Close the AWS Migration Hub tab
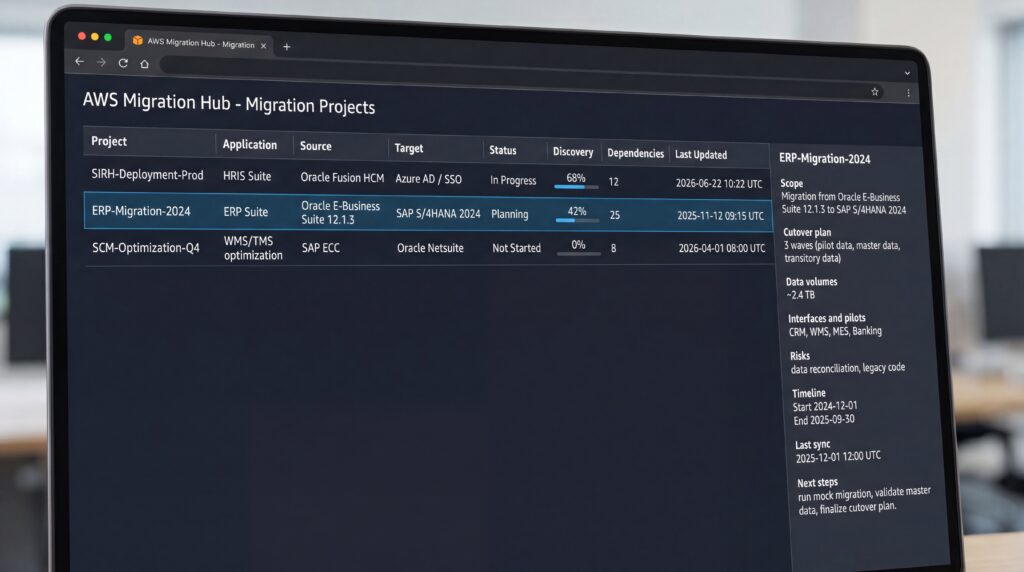This screenshot has height=572, width=1024. (x=263, y=46)
